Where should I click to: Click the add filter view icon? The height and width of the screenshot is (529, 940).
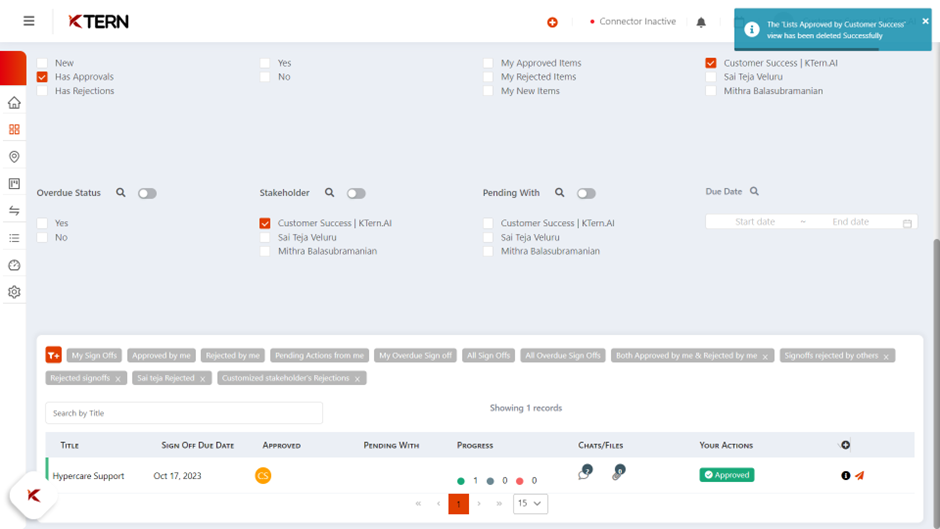(53, 355)
